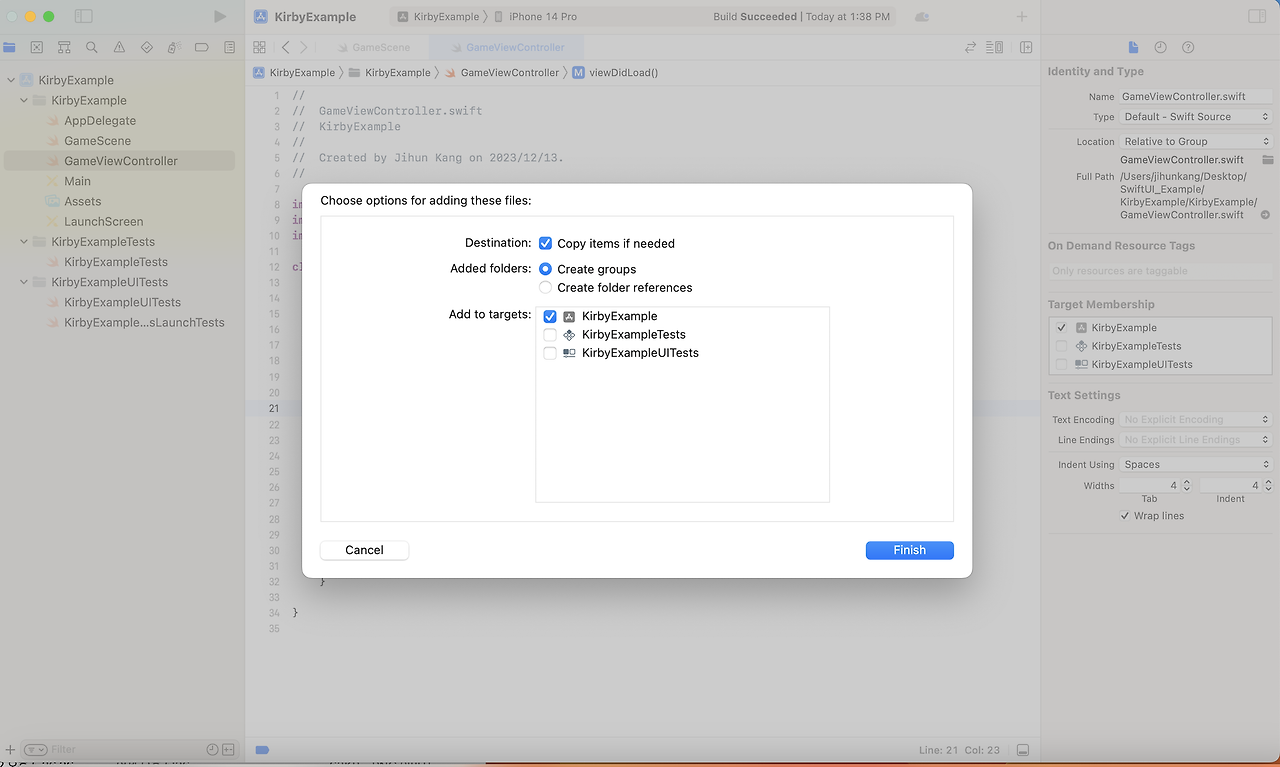Toggle the inspector panel button
1280x767 pixels.
click(x=1257, y=17)
